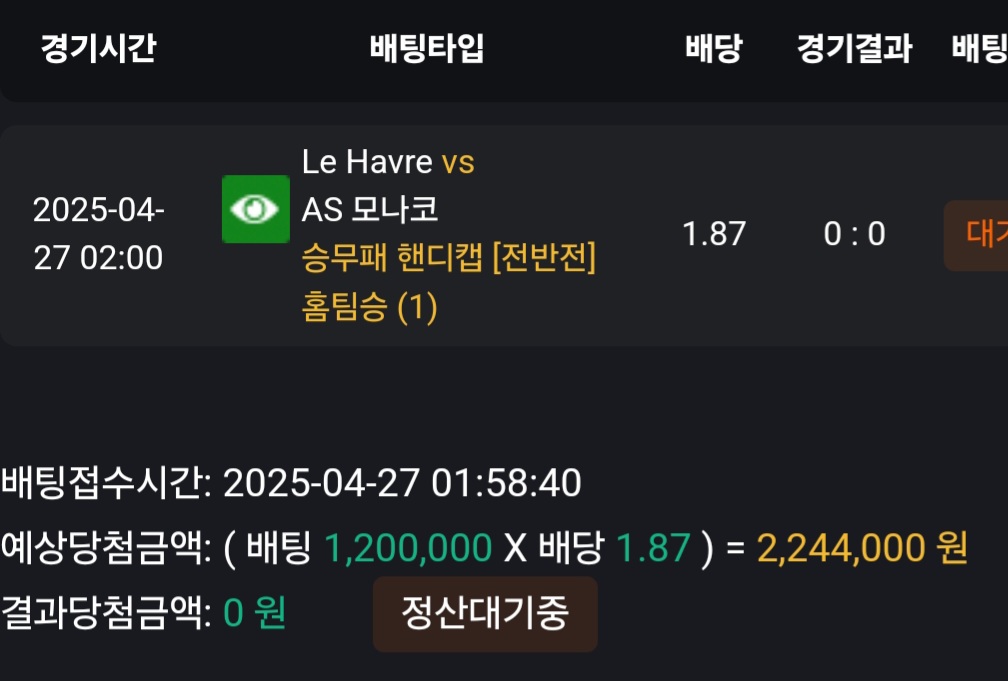This screenshot has height=681, width=1008.
Task: Click the partially visible 배팅 column header
Action: point(980,48)
